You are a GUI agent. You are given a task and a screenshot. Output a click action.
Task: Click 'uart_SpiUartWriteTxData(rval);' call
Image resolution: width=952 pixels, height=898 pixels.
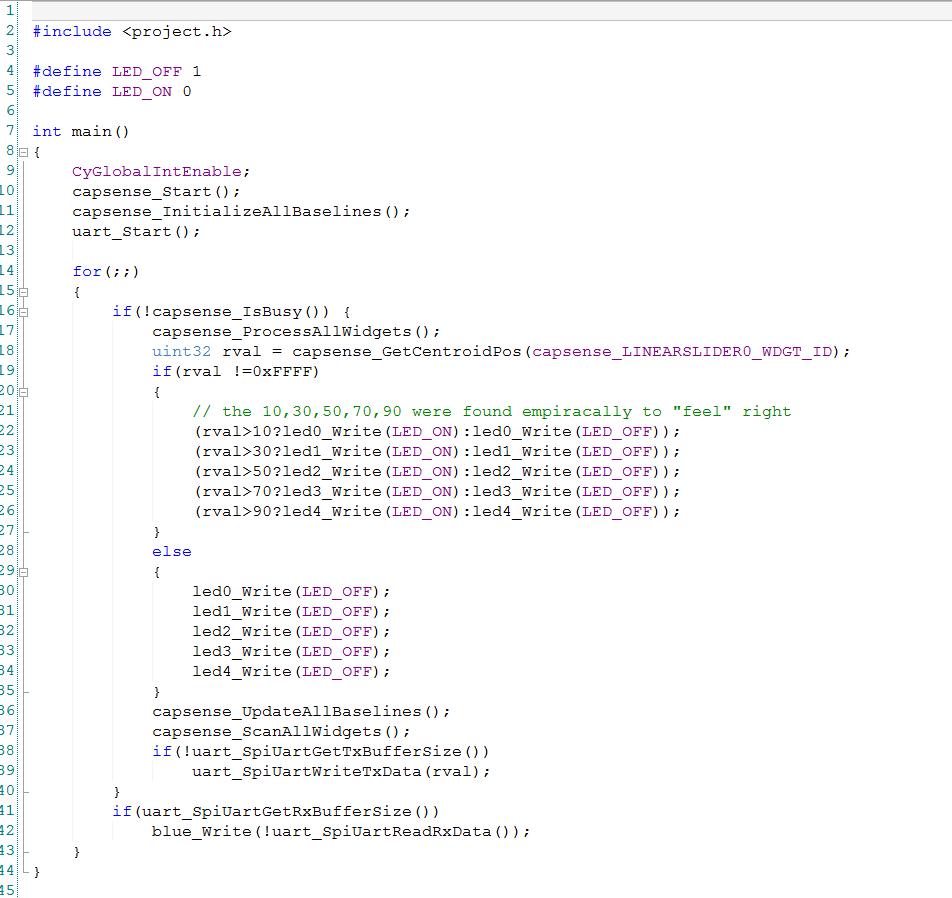point(341,772)
